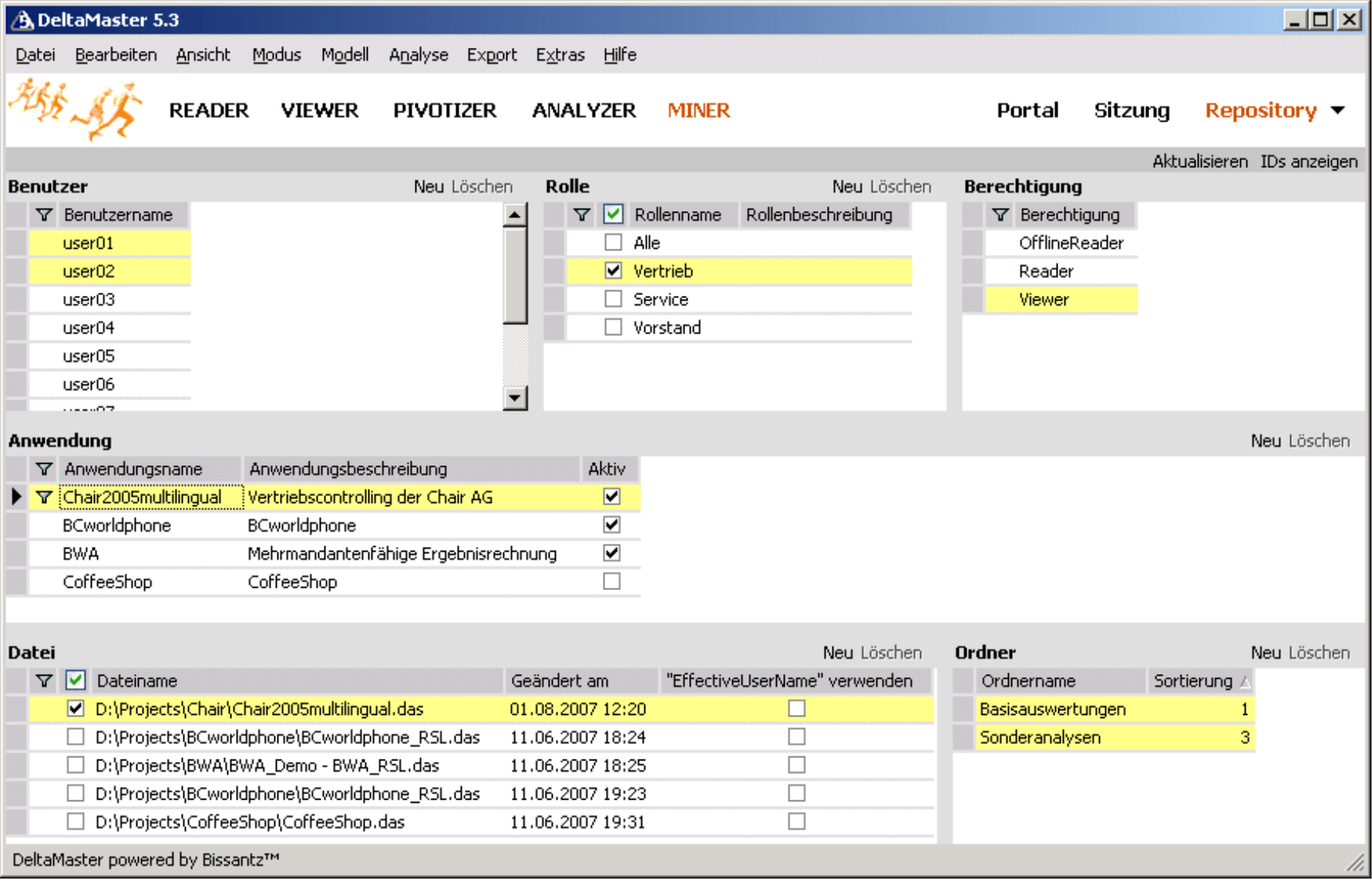
Task: Click the funnel icon in Chair2005multilingual row
Action: pos(44,498)
